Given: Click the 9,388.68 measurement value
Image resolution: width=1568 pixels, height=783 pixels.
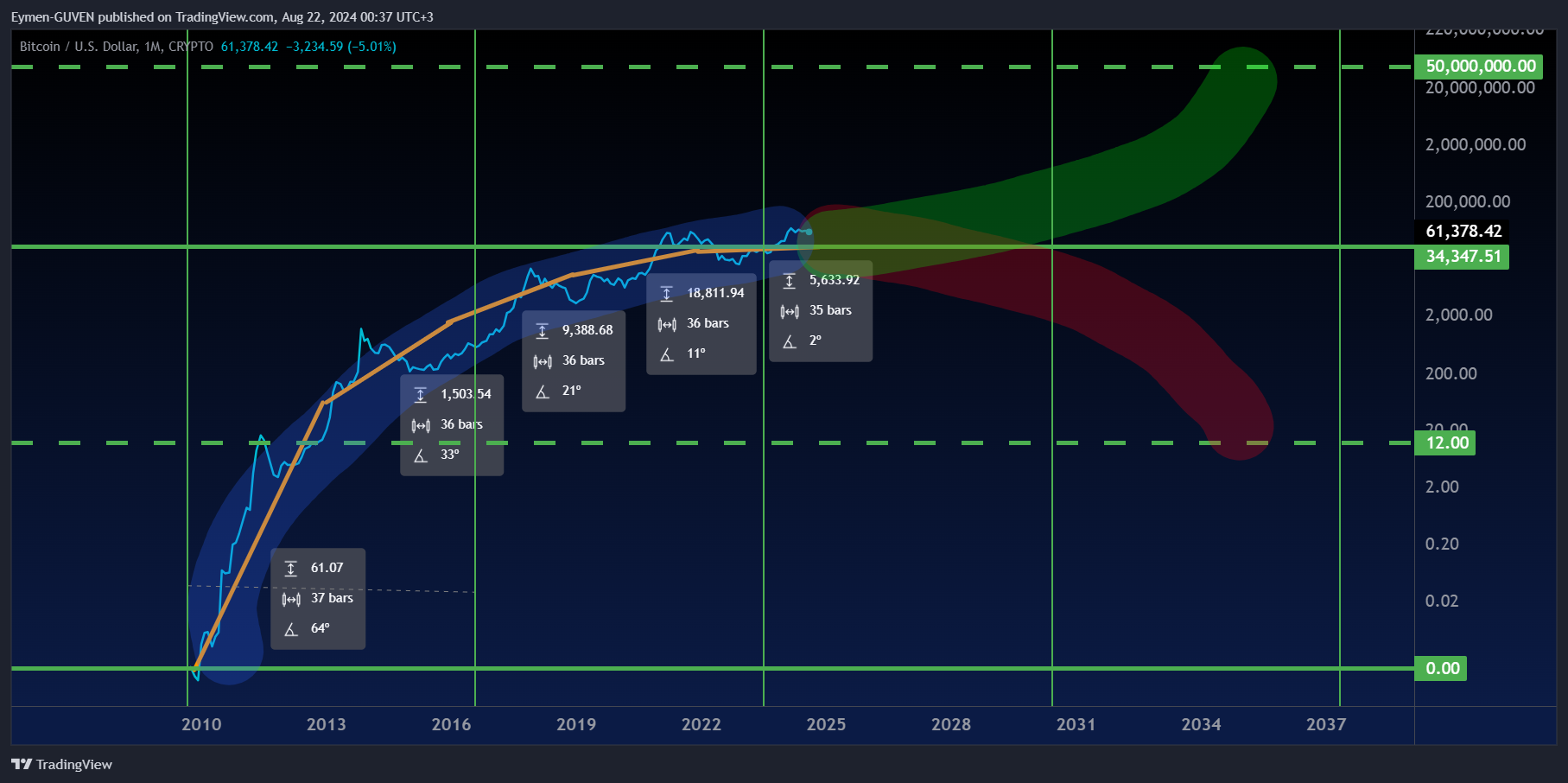Looking at the screenshot, I should pyautogui.click(x=587, y=330).
